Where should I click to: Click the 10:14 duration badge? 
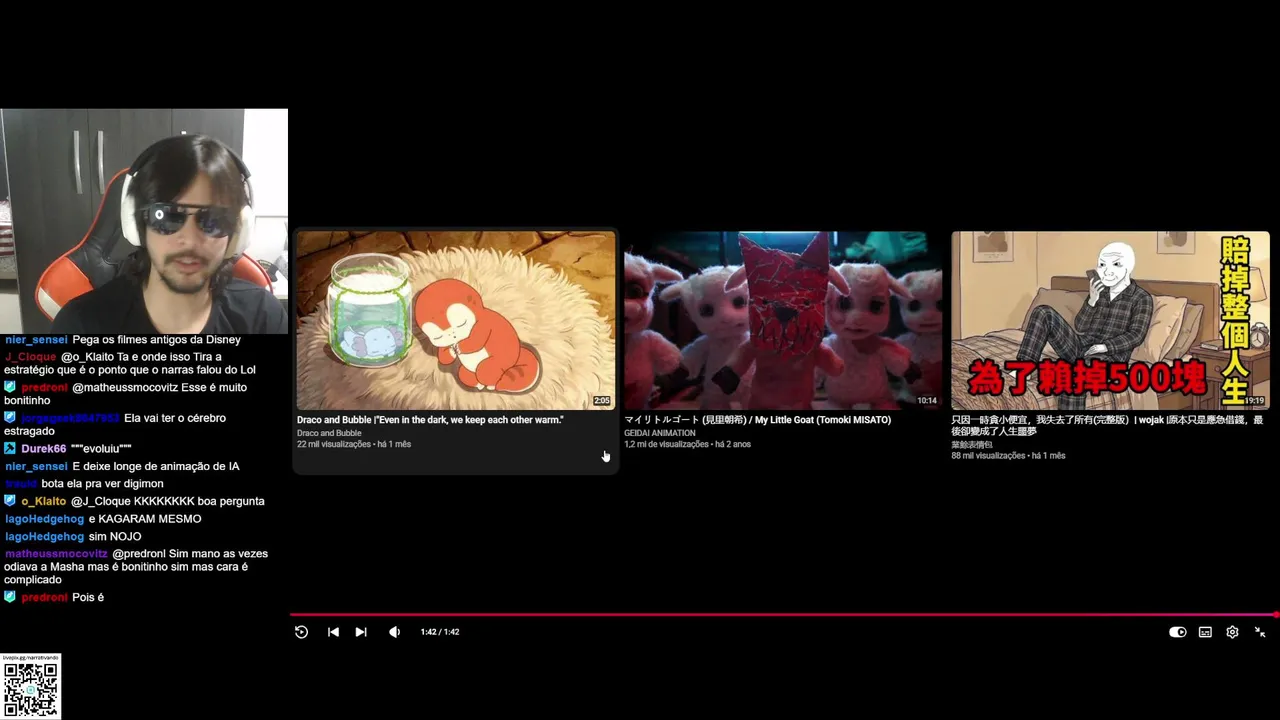click(x=927, y=401)
